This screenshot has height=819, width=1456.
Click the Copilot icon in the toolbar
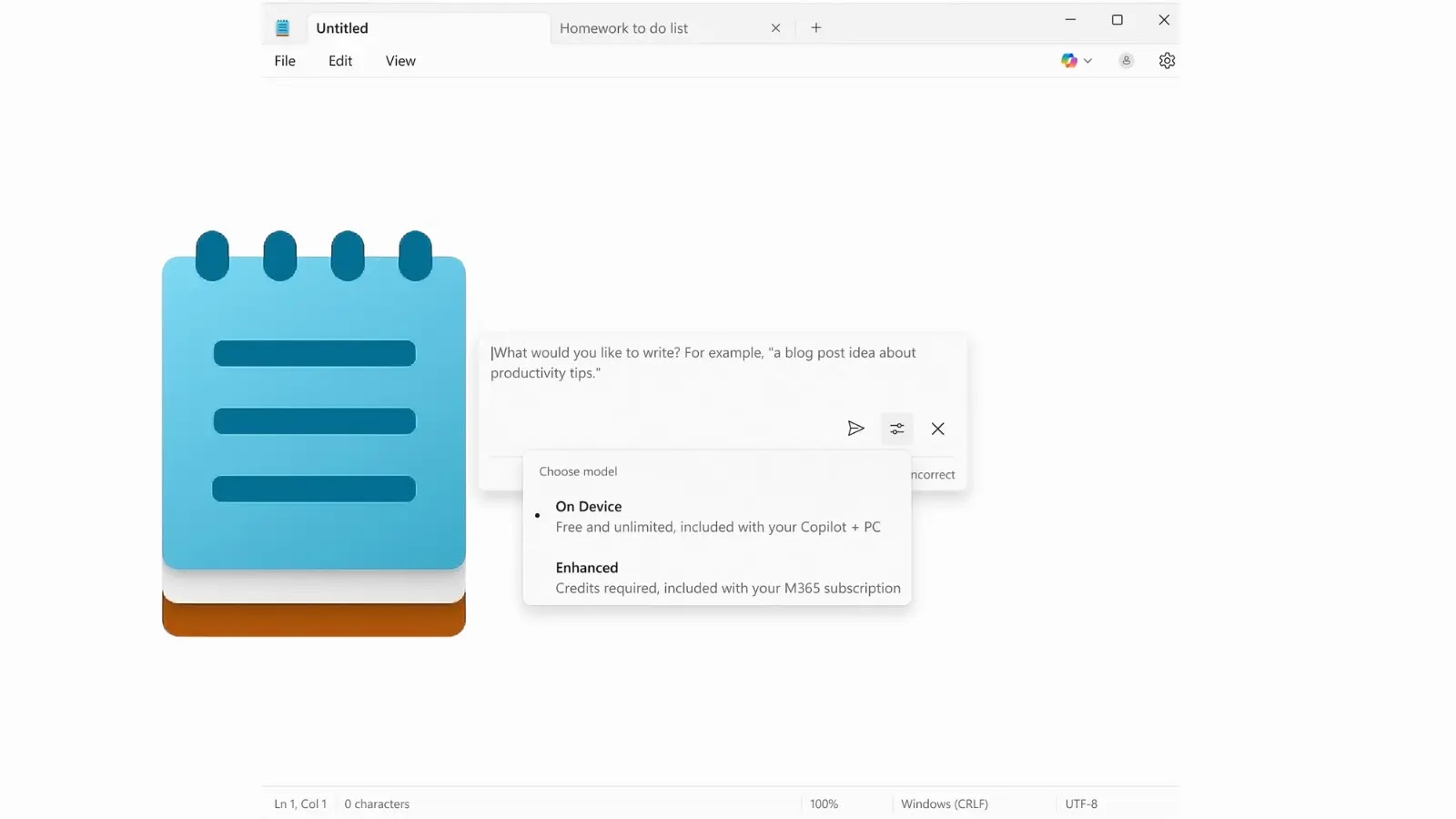click(1069, 60)
